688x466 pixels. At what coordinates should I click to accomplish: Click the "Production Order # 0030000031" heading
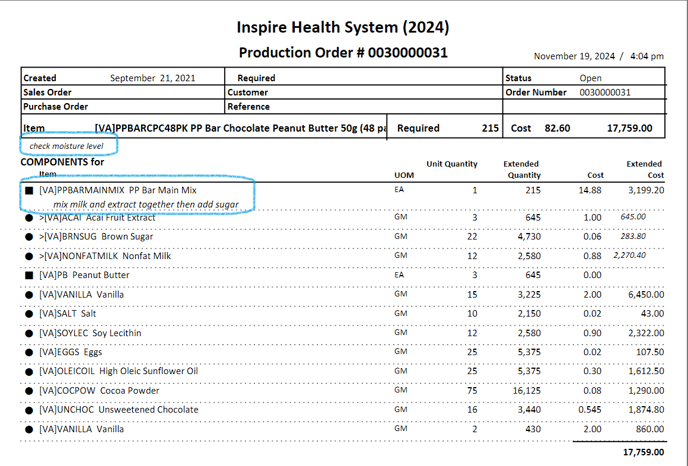click(x=343, y=53)
